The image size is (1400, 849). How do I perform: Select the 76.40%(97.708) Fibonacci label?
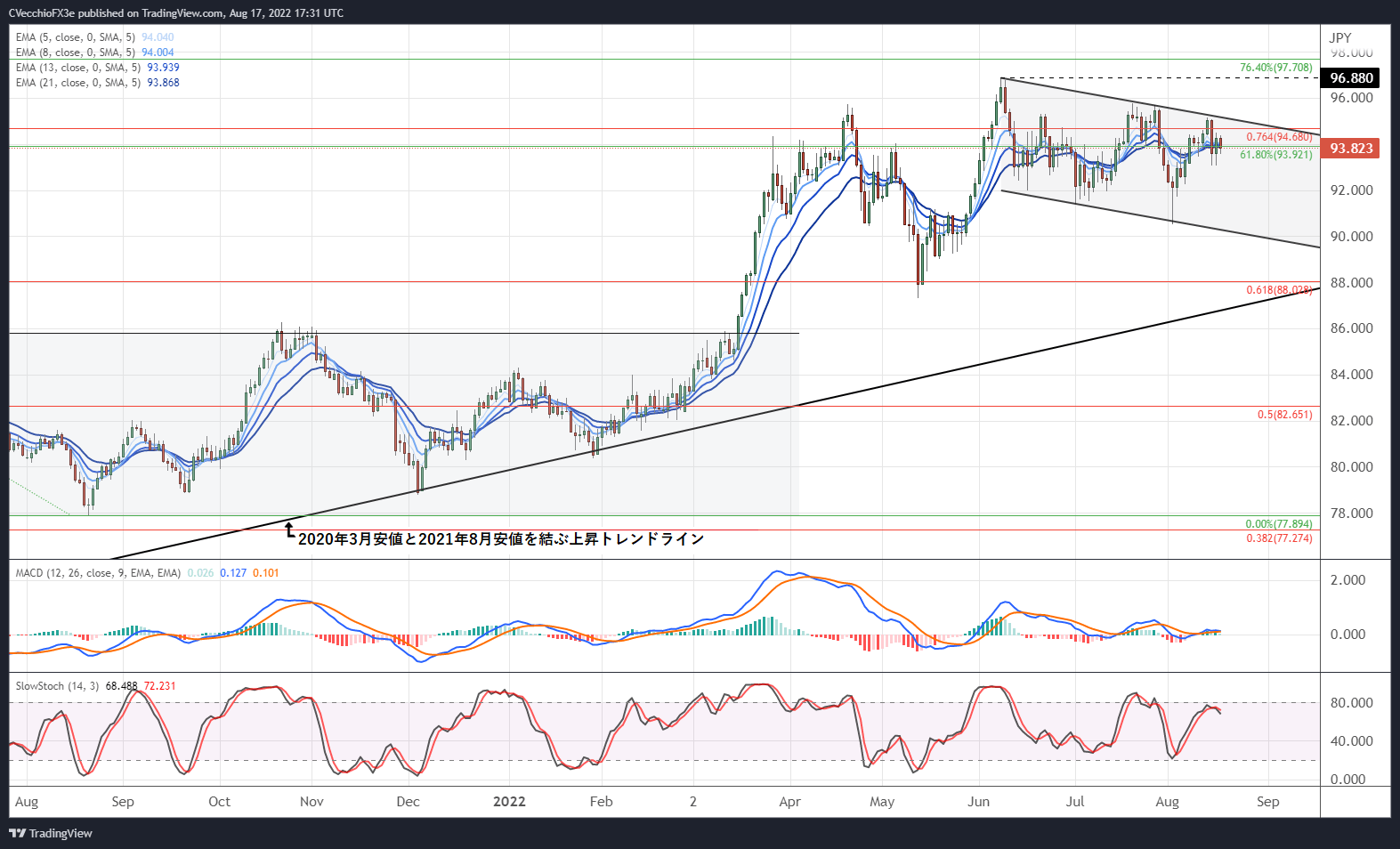click(x=1275, y=68)
